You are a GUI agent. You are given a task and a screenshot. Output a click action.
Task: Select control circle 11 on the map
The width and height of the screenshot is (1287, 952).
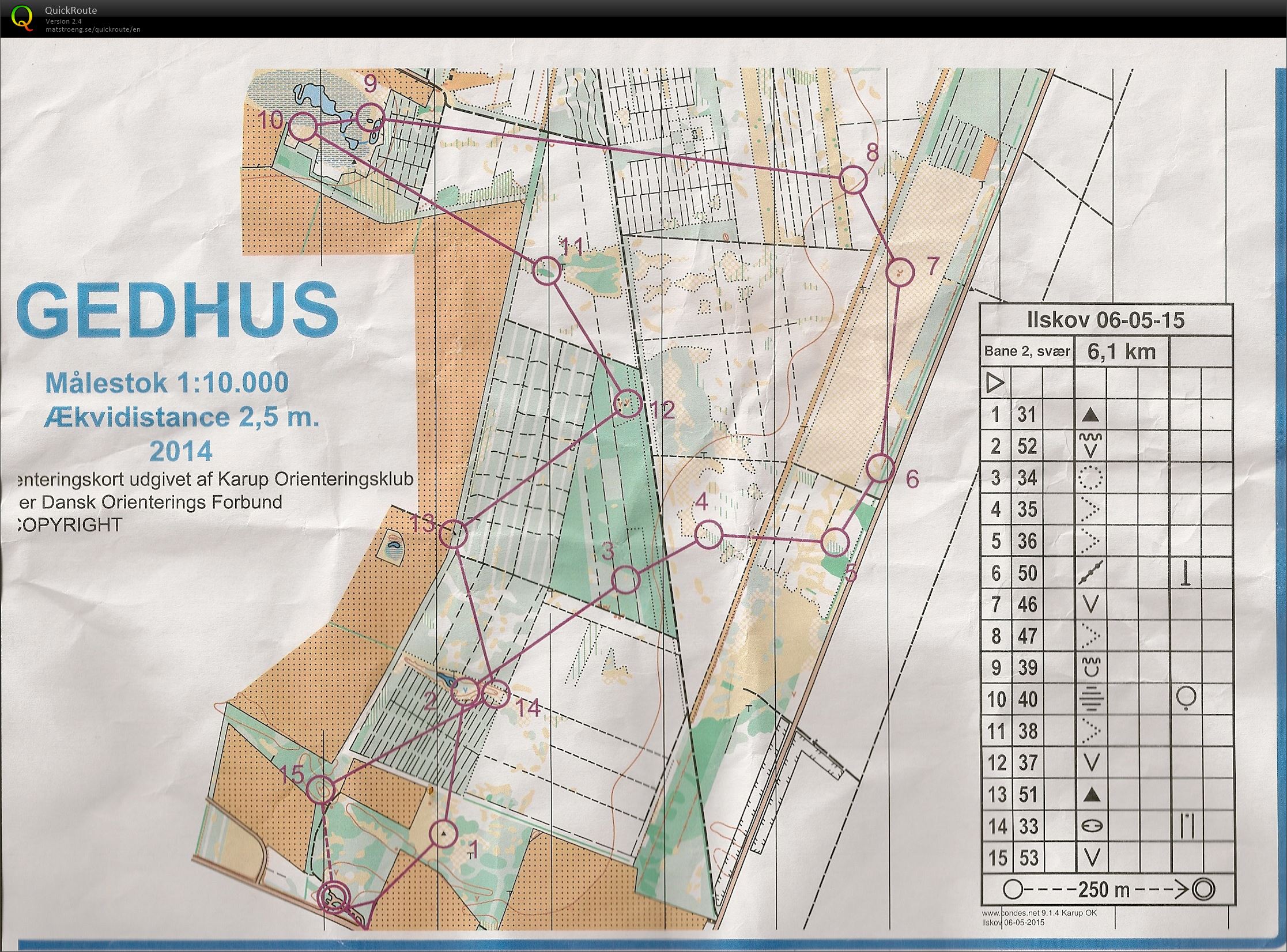pyautogui.click(x=546, y=271)
